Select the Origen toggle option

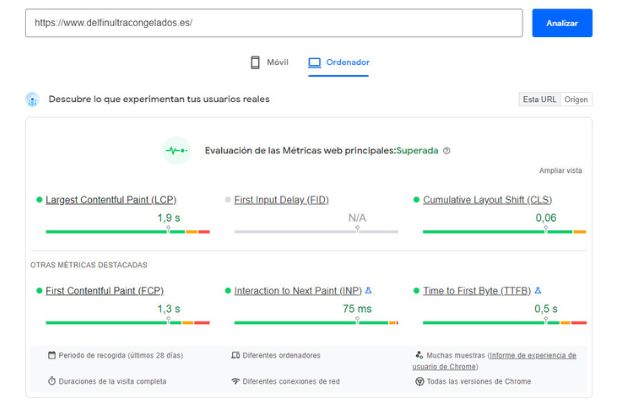576,99
